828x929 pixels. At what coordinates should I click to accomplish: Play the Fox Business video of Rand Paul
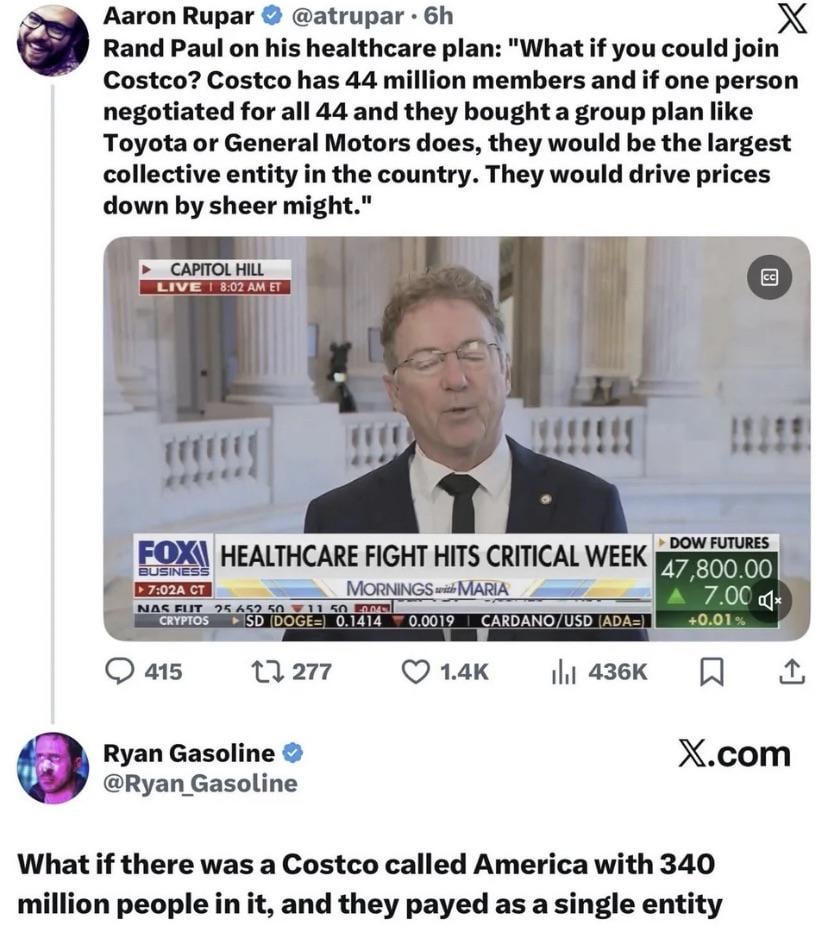pos(457,438)
